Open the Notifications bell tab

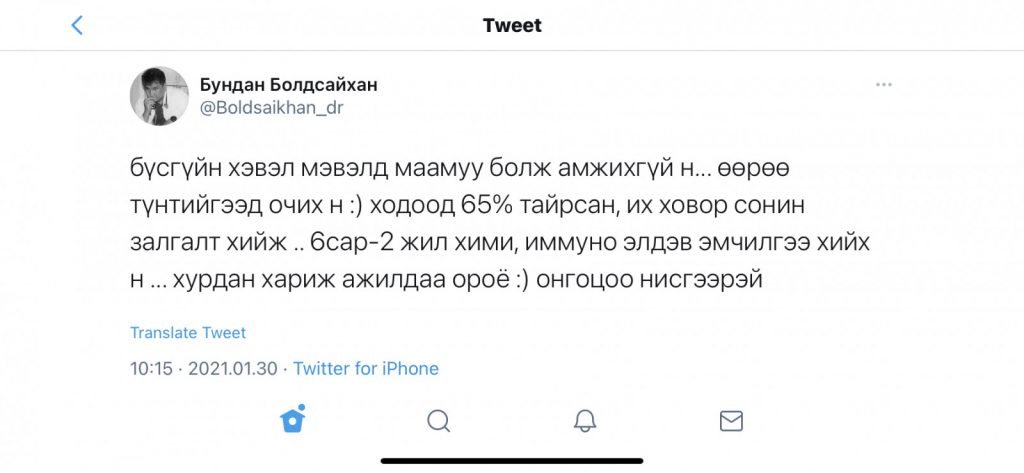coord(585,421)
